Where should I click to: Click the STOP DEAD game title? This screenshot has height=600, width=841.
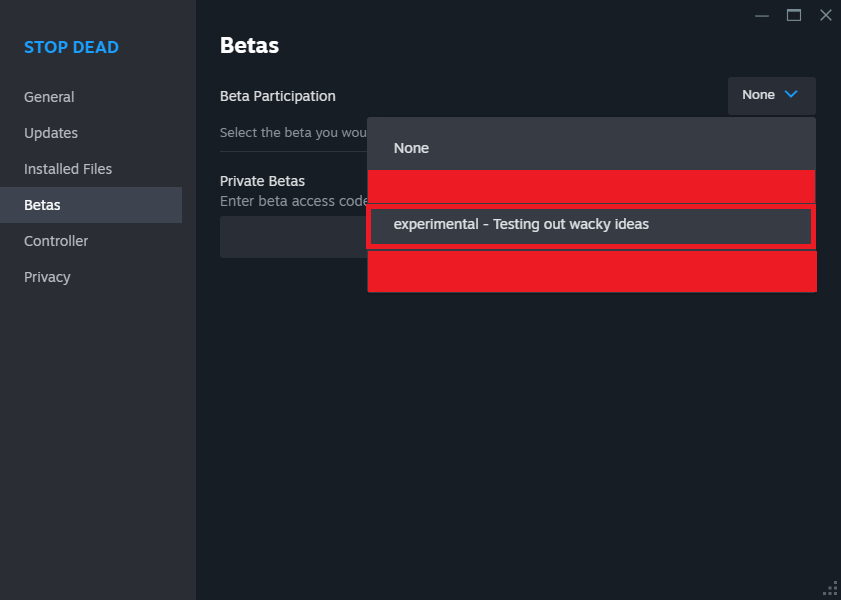point(71,48)
